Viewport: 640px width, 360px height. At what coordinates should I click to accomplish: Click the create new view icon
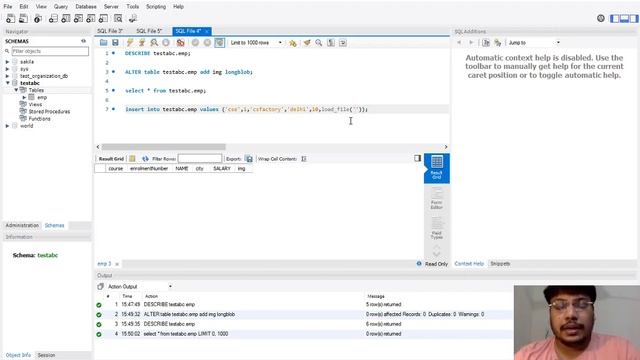78,18
